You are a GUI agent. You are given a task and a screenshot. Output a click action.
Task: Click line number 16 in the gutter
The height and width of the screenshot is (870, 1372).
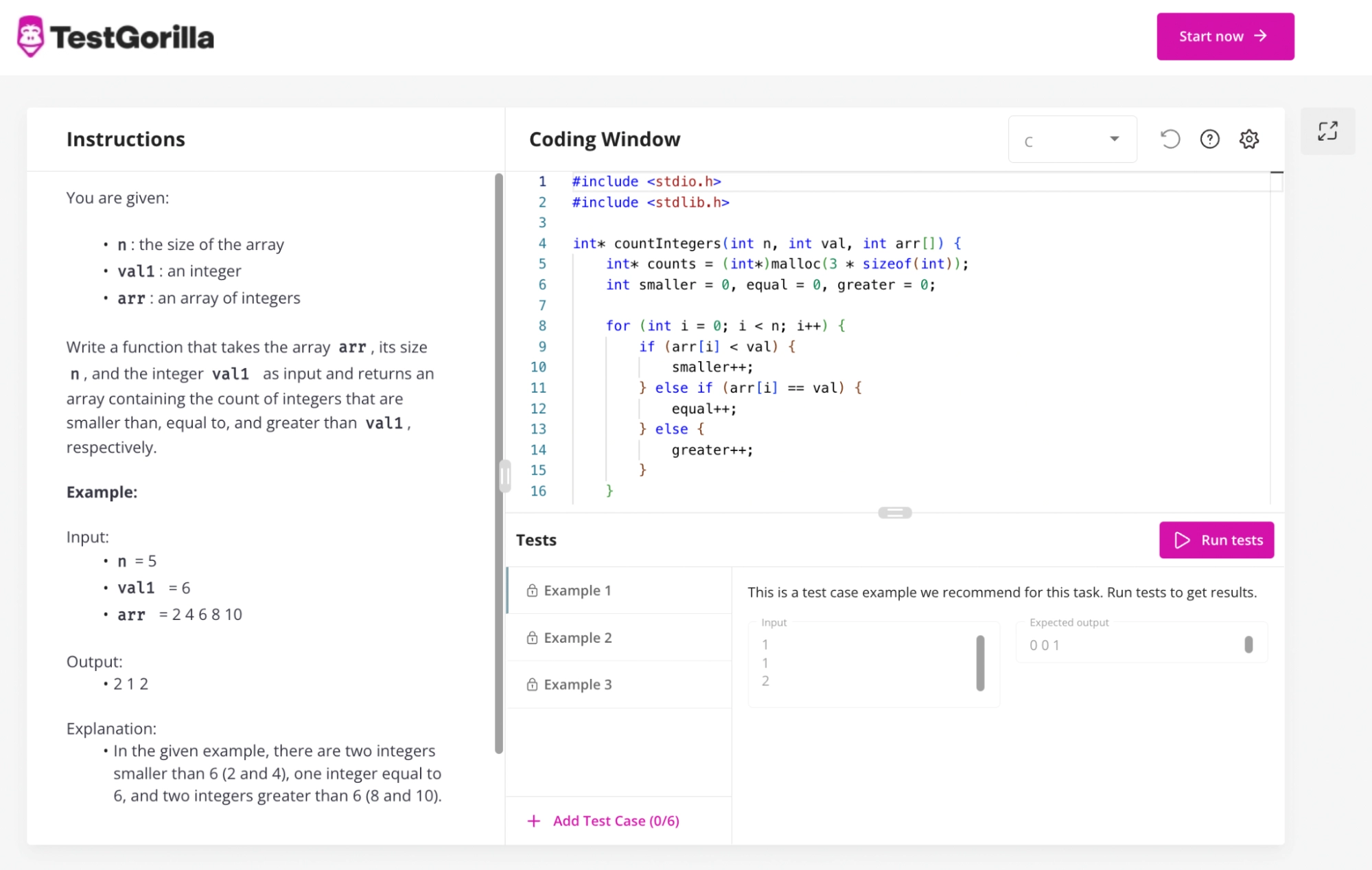pyautogui.click(x=538, y=491)
